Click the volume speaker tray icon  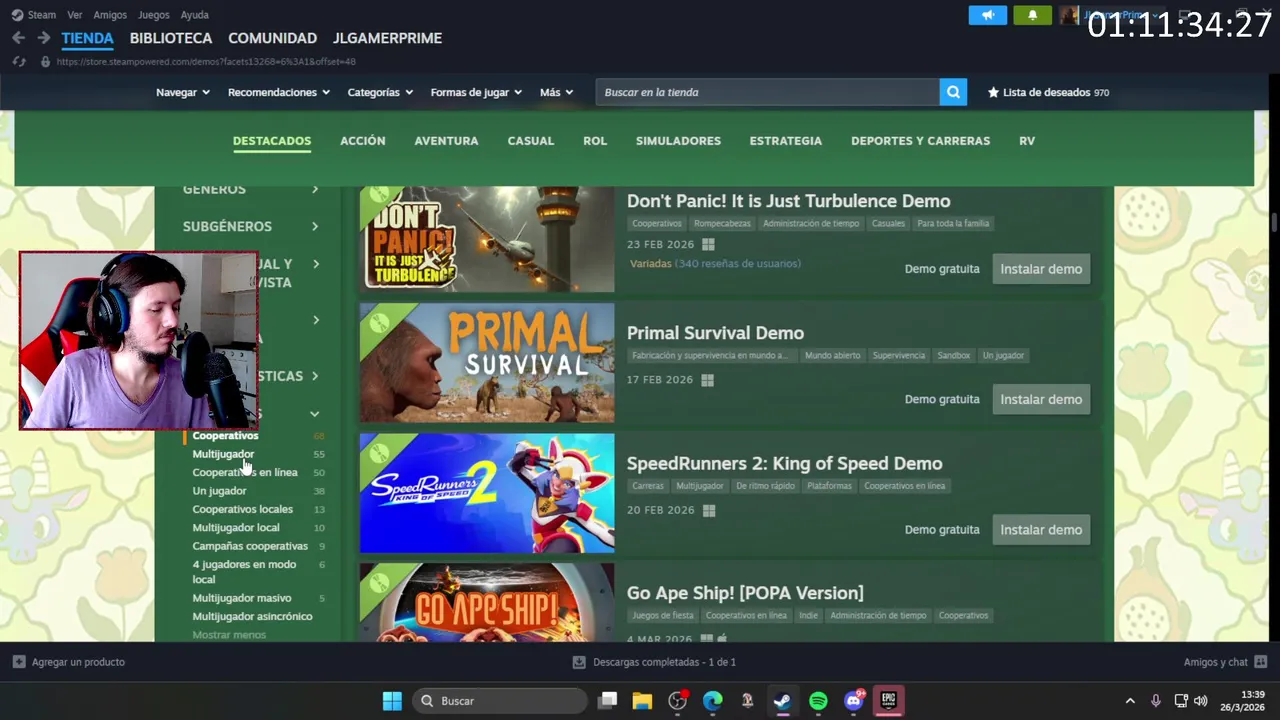[1201, 701]
